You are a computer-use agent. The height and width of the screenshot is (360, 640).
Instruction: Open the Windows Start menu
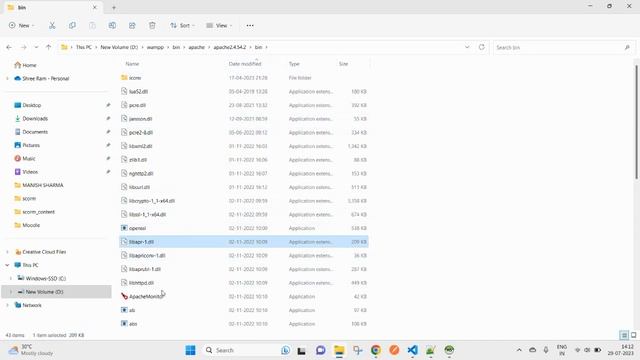[190, 350]
